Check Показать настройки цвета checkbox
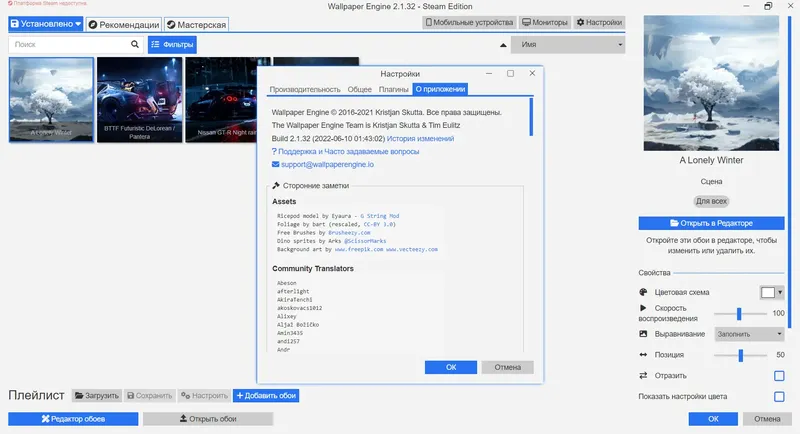The image size is (800, 434). tap(779, 396)
